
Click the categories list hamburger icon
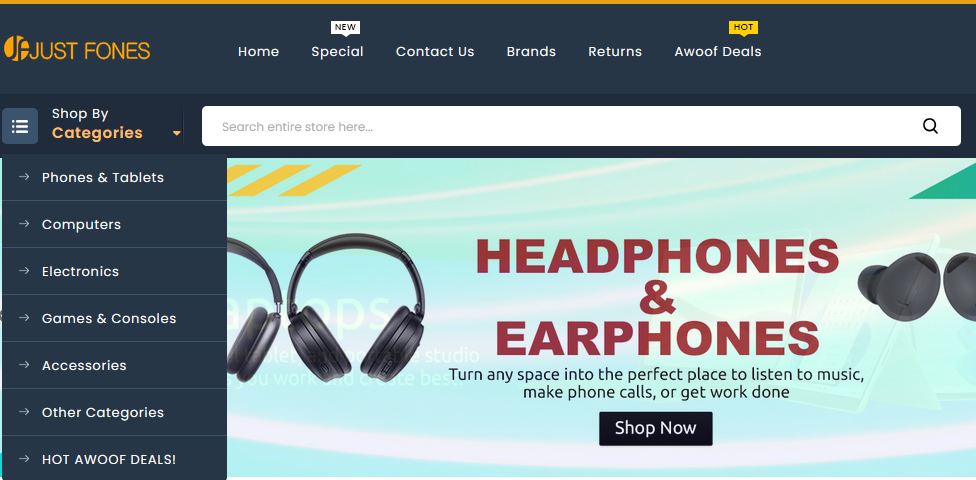(20, 126)
